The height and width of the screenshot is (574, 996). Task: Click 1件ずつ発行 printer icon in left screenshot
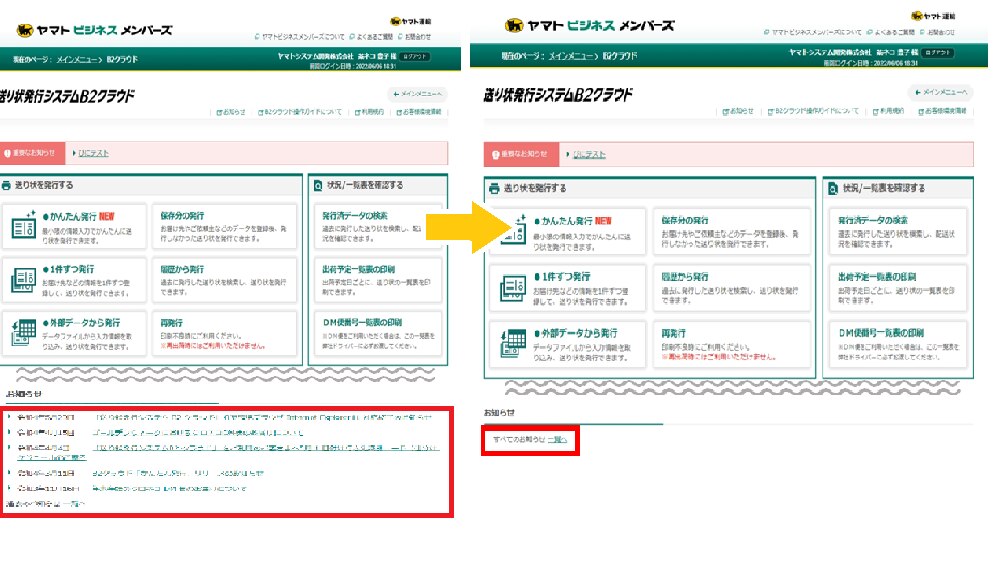(24, 279)
